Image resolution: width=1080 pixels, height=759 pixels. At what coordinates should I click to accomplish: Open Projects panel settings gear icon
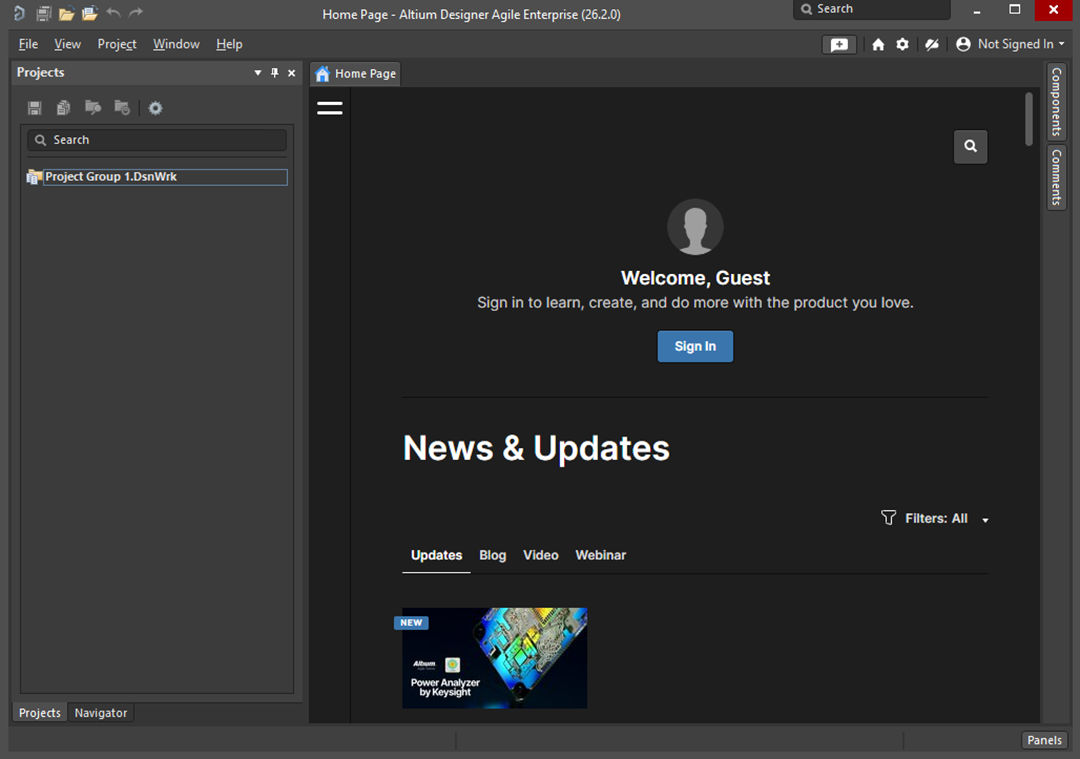[155, 108]
